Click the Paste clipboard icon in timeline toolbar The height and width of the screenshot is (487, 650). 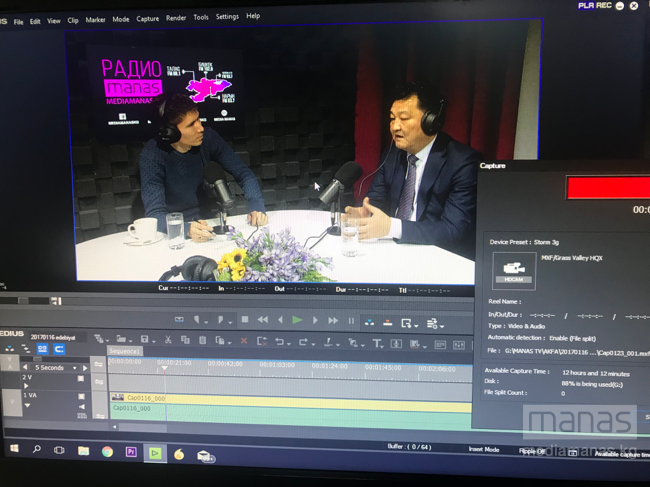pos(203,340)
